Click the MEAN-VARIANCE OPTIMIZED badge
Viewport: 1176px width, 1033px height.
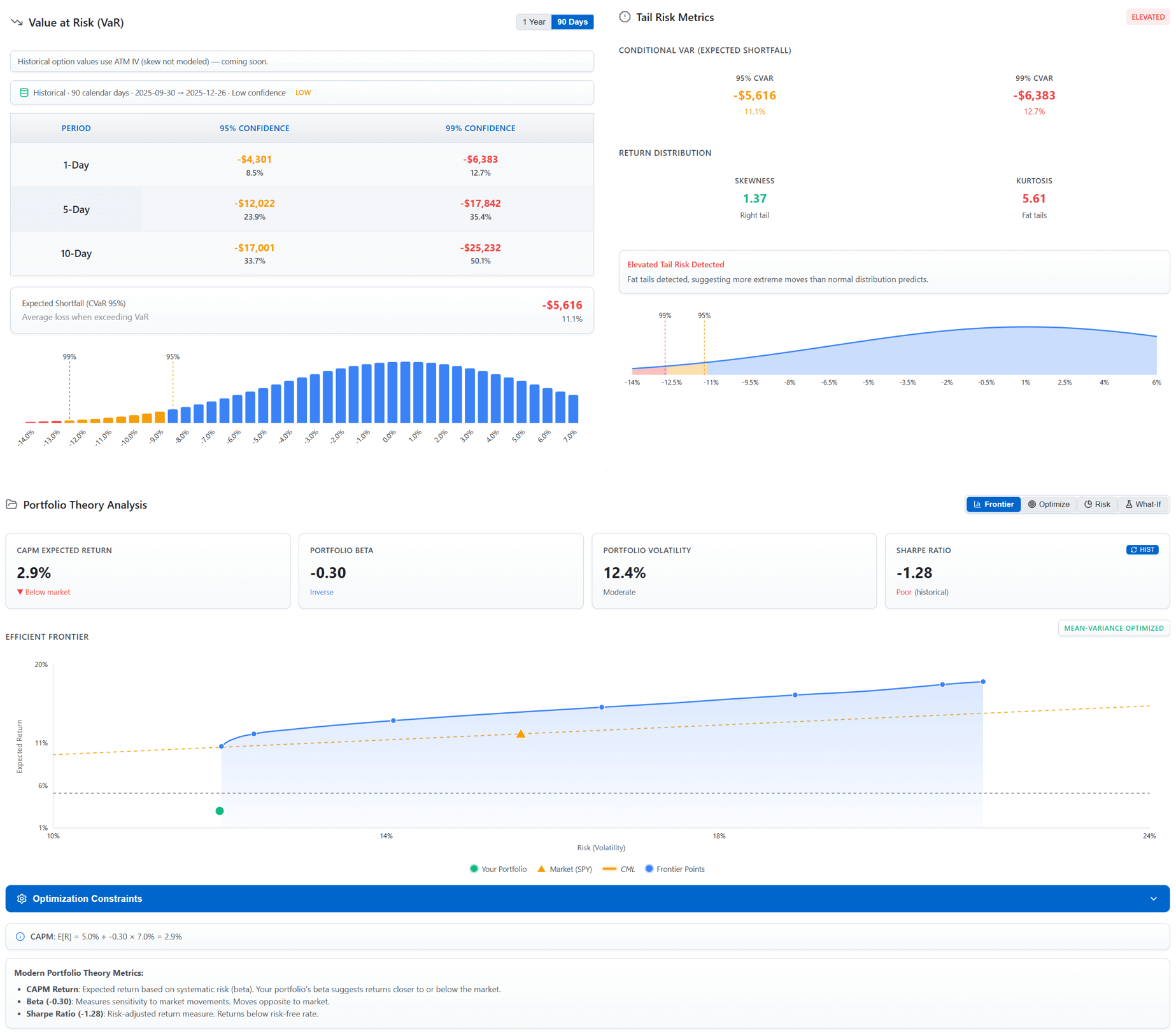click(x=1113, y=628)
